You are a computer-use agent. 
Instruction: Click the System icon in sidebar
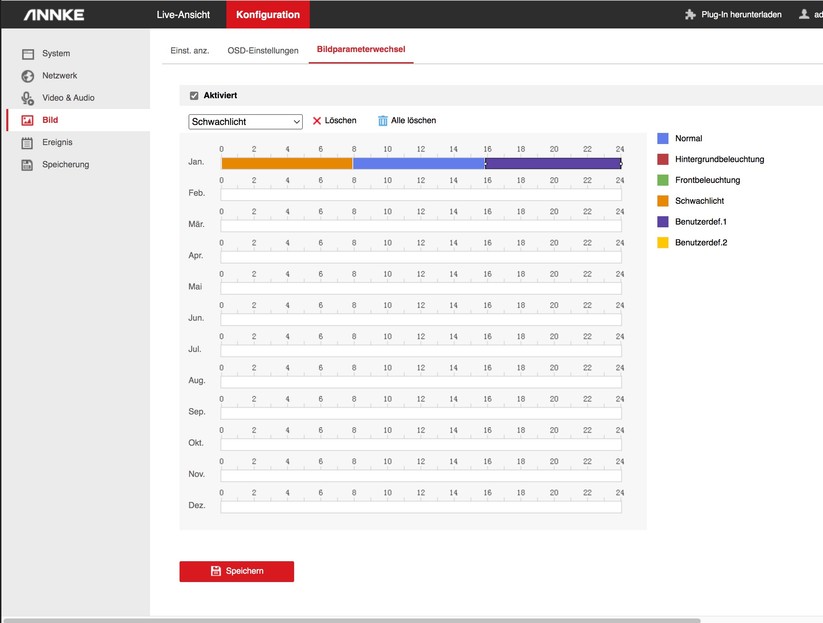pos(28,54)
